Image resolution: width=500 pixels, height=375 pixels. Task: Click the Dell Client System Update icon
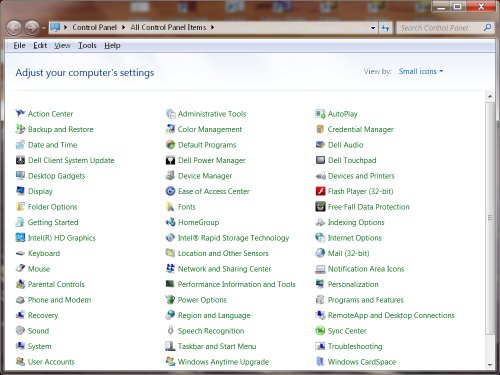pos(20,160)
